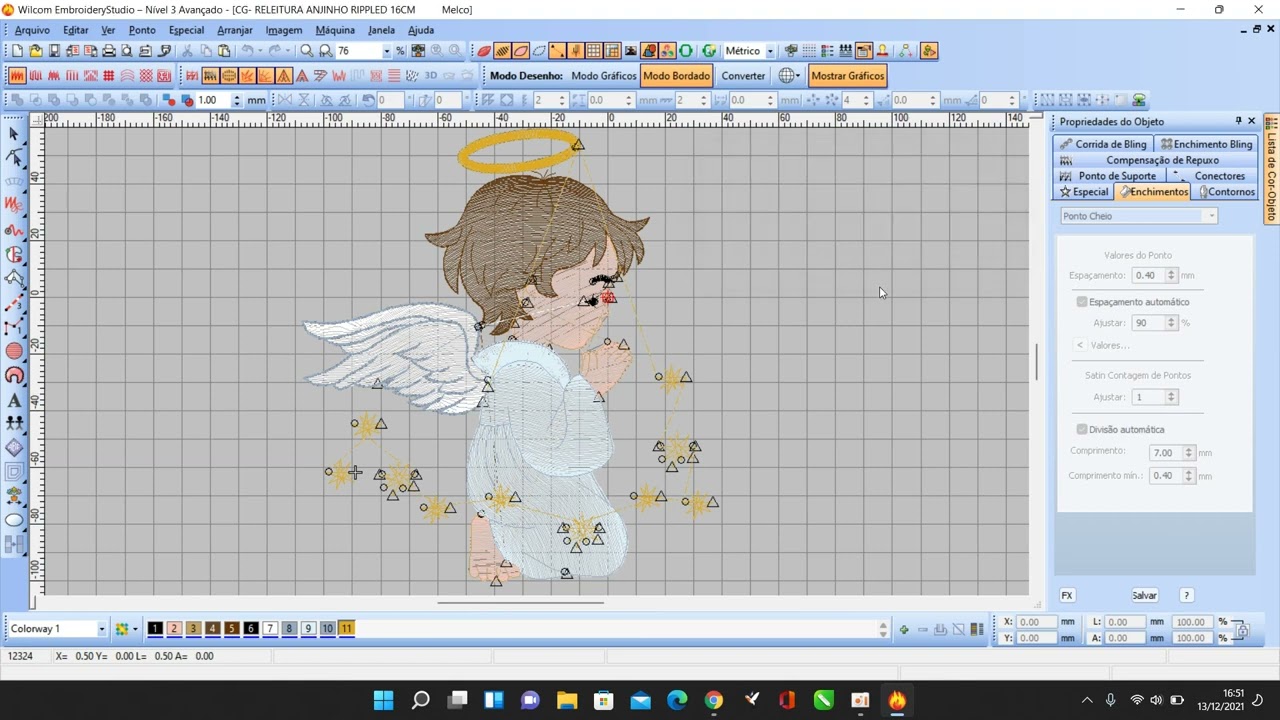This screenshot has width=1280, height=720.
Task: Click the Converter button
Action: [743, 76]
